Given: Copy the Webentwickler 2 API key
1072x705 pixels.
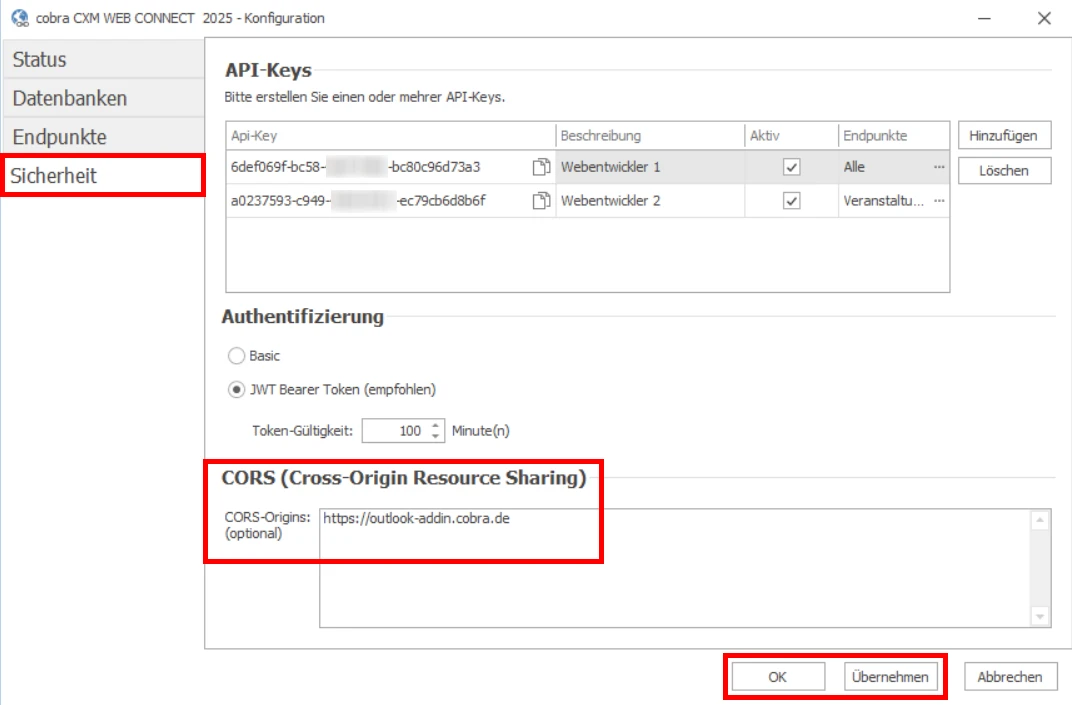Looking at the screenshot, I should (x=541, y=200).
